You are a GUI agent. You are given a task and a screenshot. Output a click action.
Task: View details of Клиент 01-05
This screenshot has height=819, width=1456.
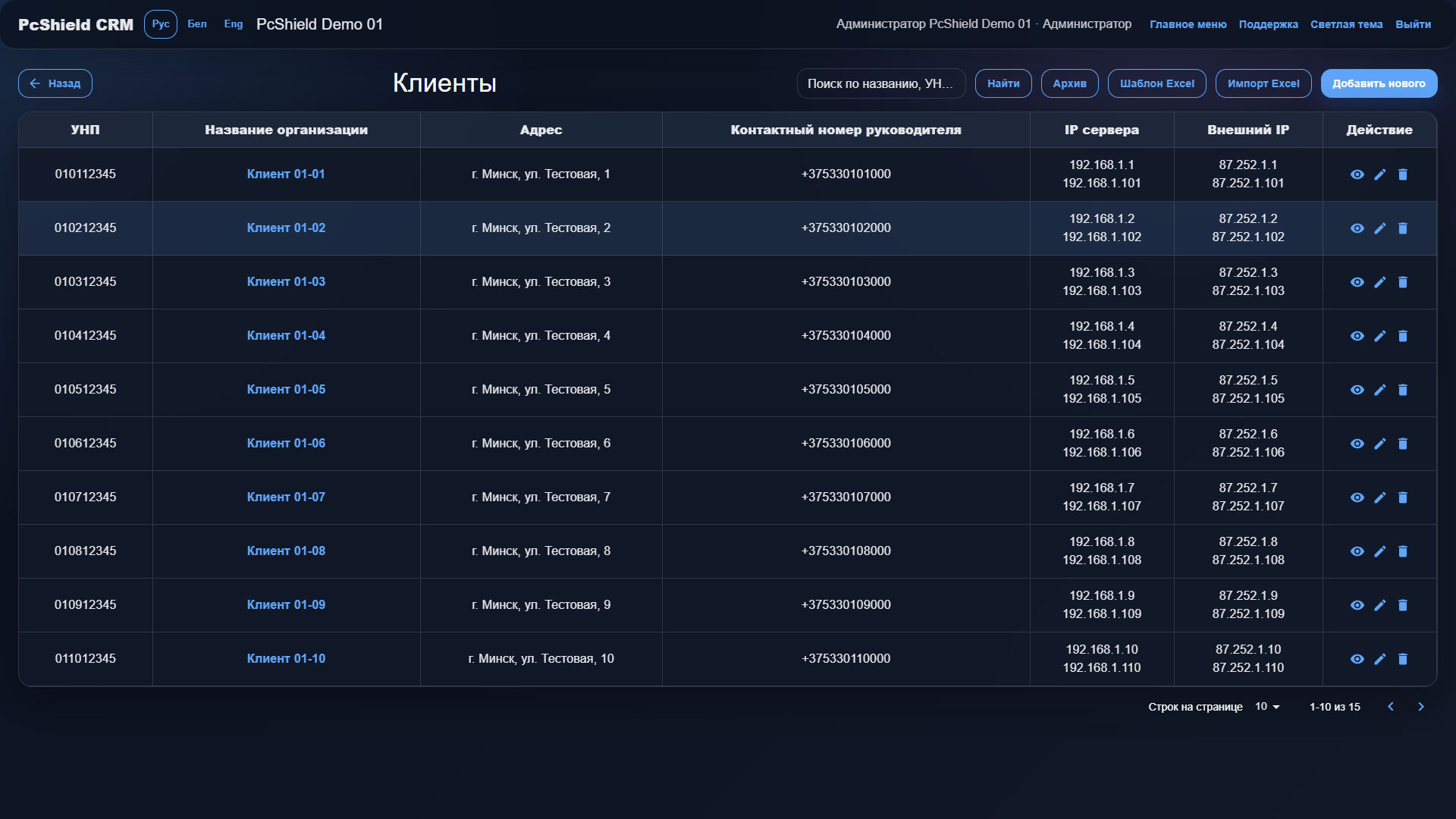(x=1357, y=390)
